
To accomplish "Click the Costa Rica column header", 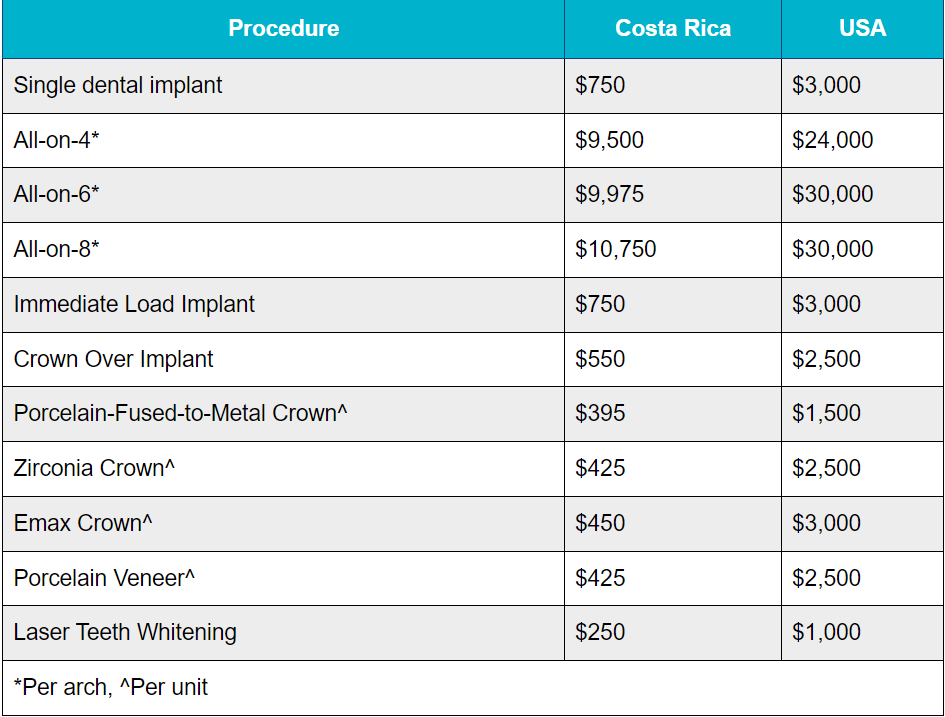I will (x=672, y=29).
